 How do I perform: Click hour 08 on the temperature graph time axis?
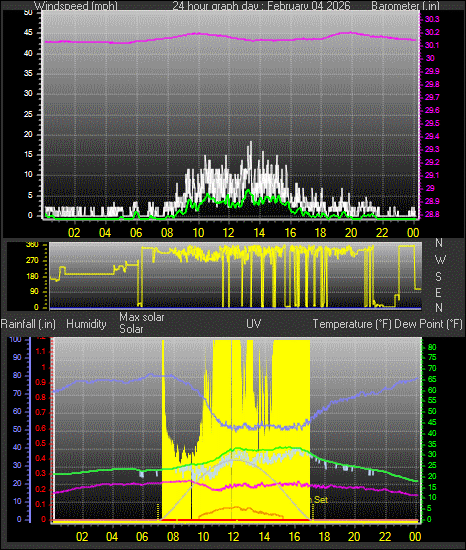pyautogui.click(x=173, y=536)
